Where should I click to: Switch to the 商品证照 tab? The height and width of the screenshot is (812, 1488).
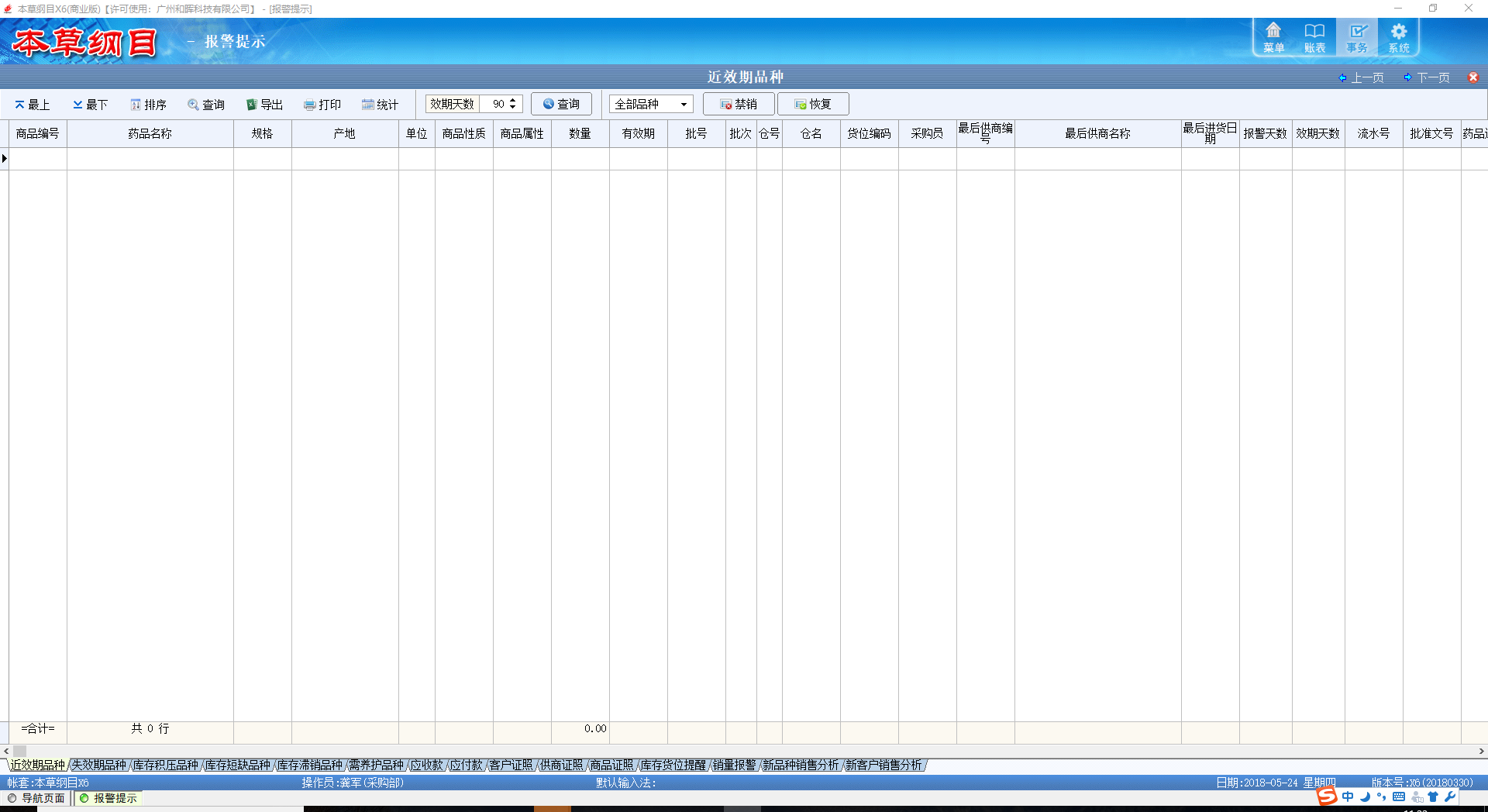(612, 766)
